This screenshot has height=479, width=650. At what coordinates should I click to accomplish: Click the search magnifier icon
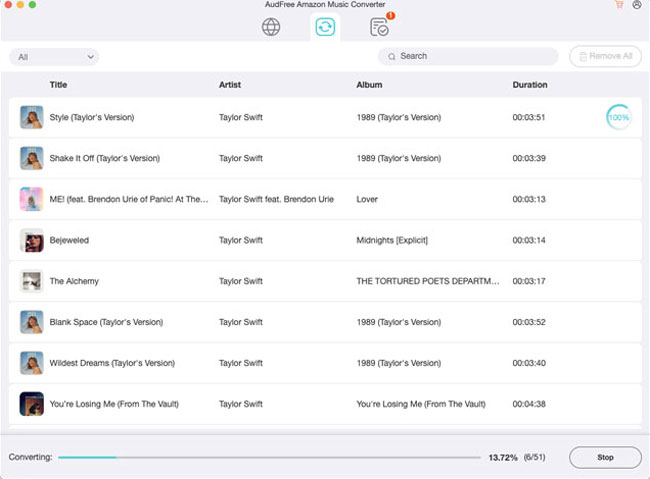[x=392, y=56]
